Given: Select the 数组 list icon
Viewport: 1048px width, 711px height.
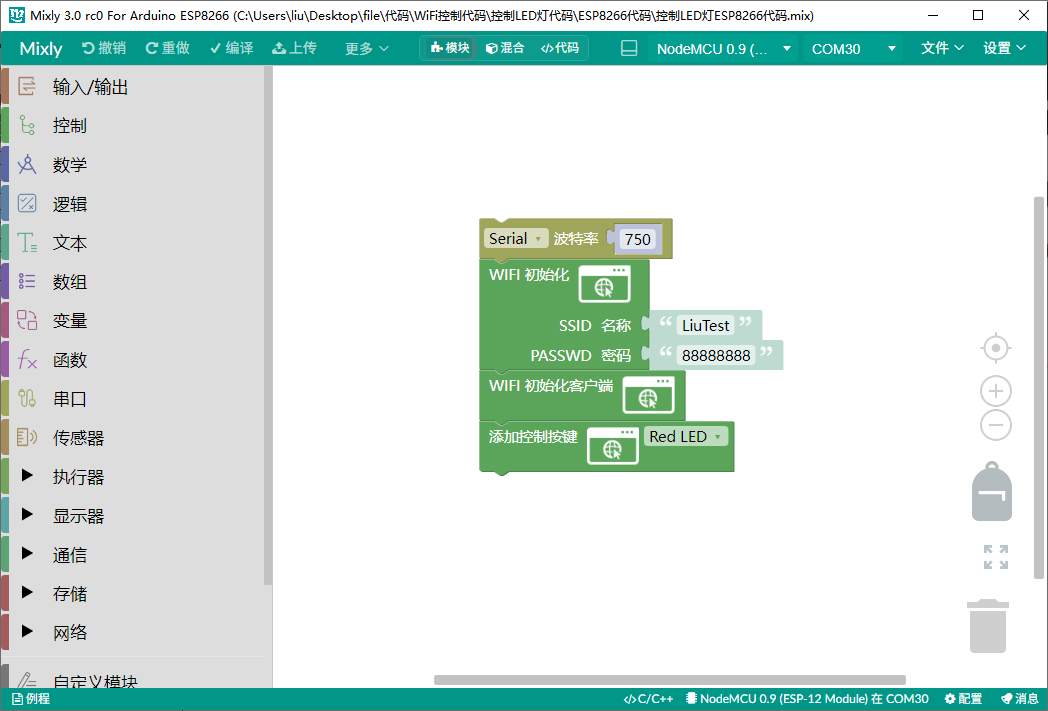Looking at the screenshot, I should coord(27,281).
